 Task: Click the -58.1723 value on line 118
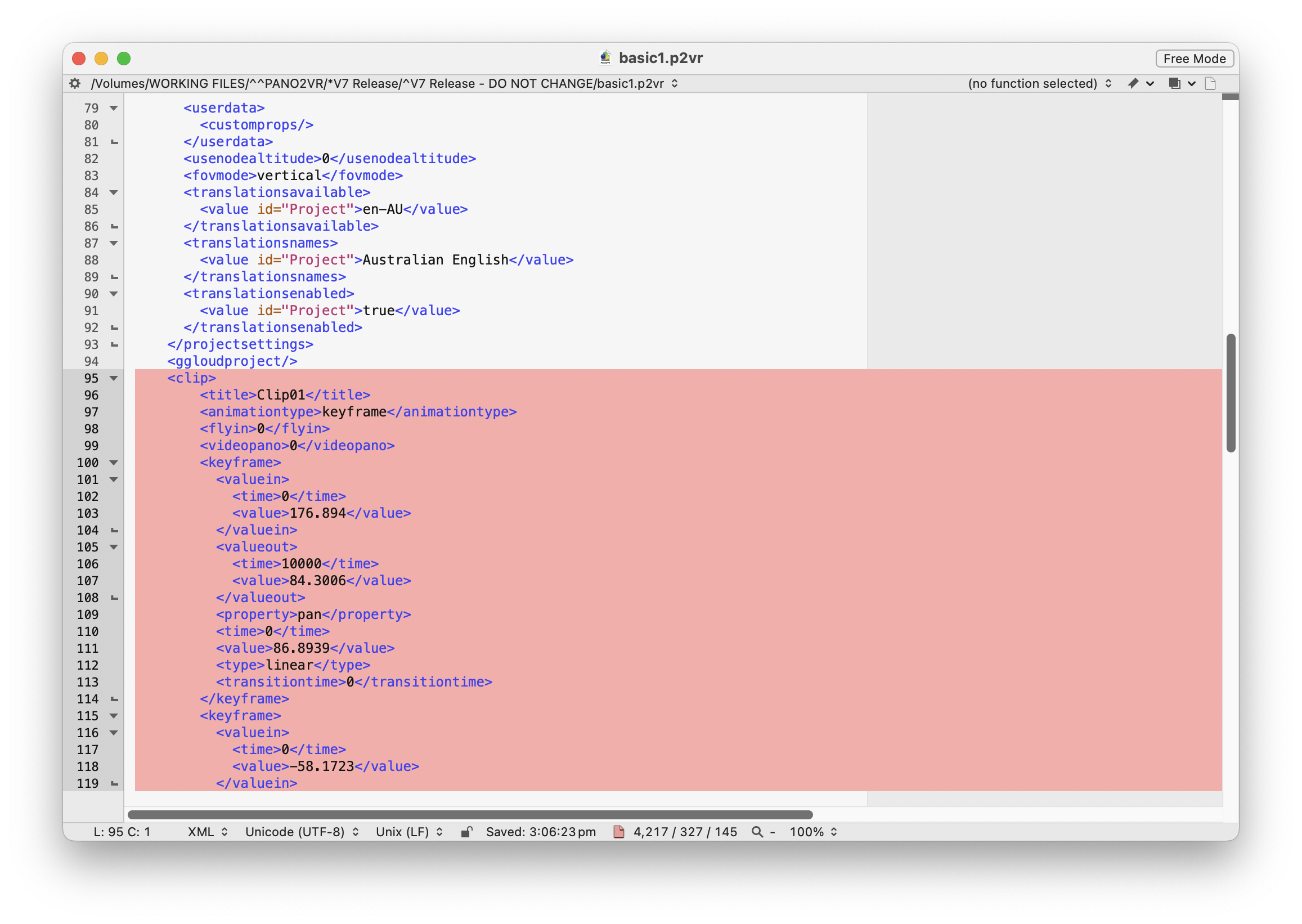[x=322, y=766]
